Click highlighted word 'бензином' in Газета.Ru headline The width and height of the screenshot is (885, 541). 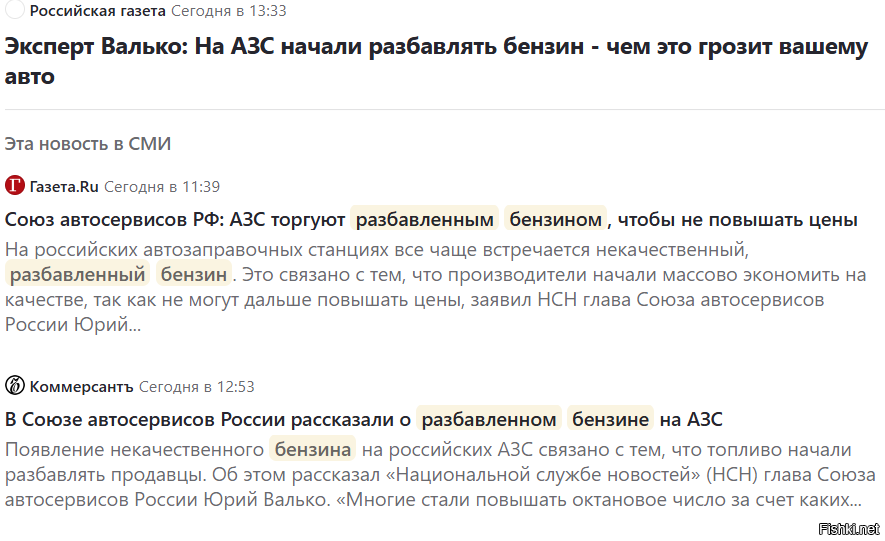click(x=555, y=219)
